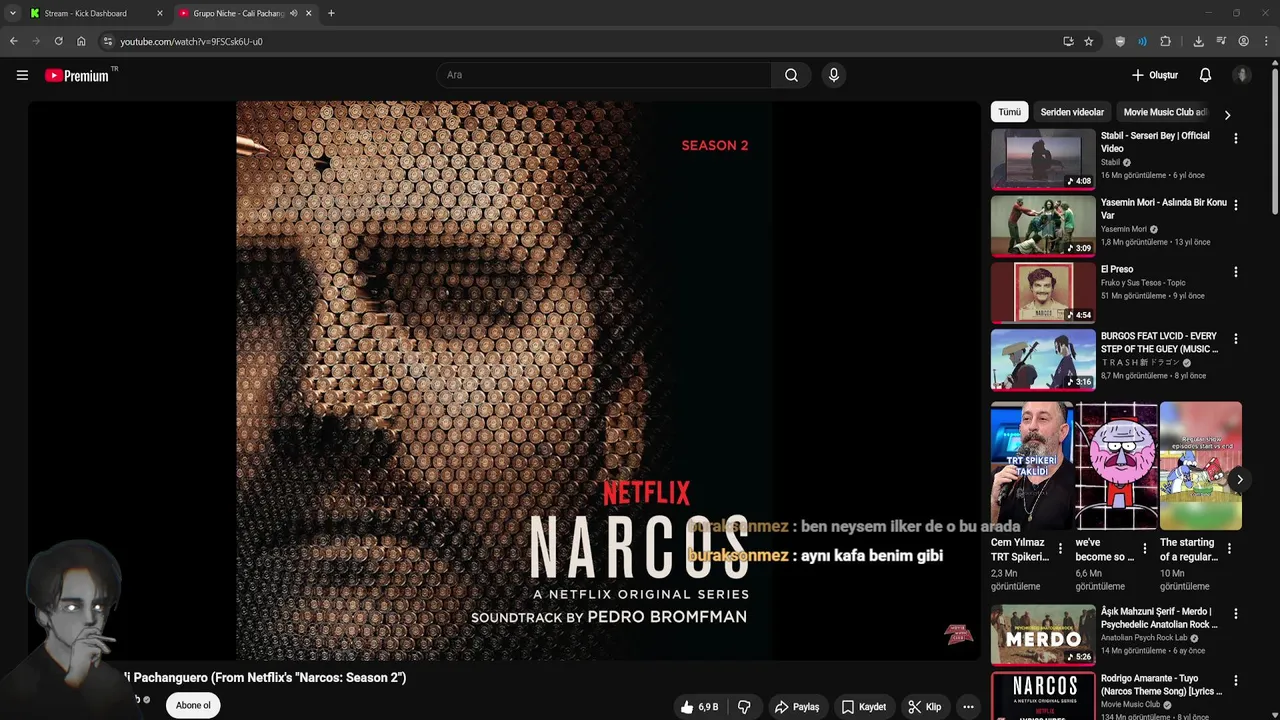Viewport: 1280px width, 720px height.
Task: Open Yasemin Mori - Aslında Bir Konu Var link
Action: click(1163, 209)
